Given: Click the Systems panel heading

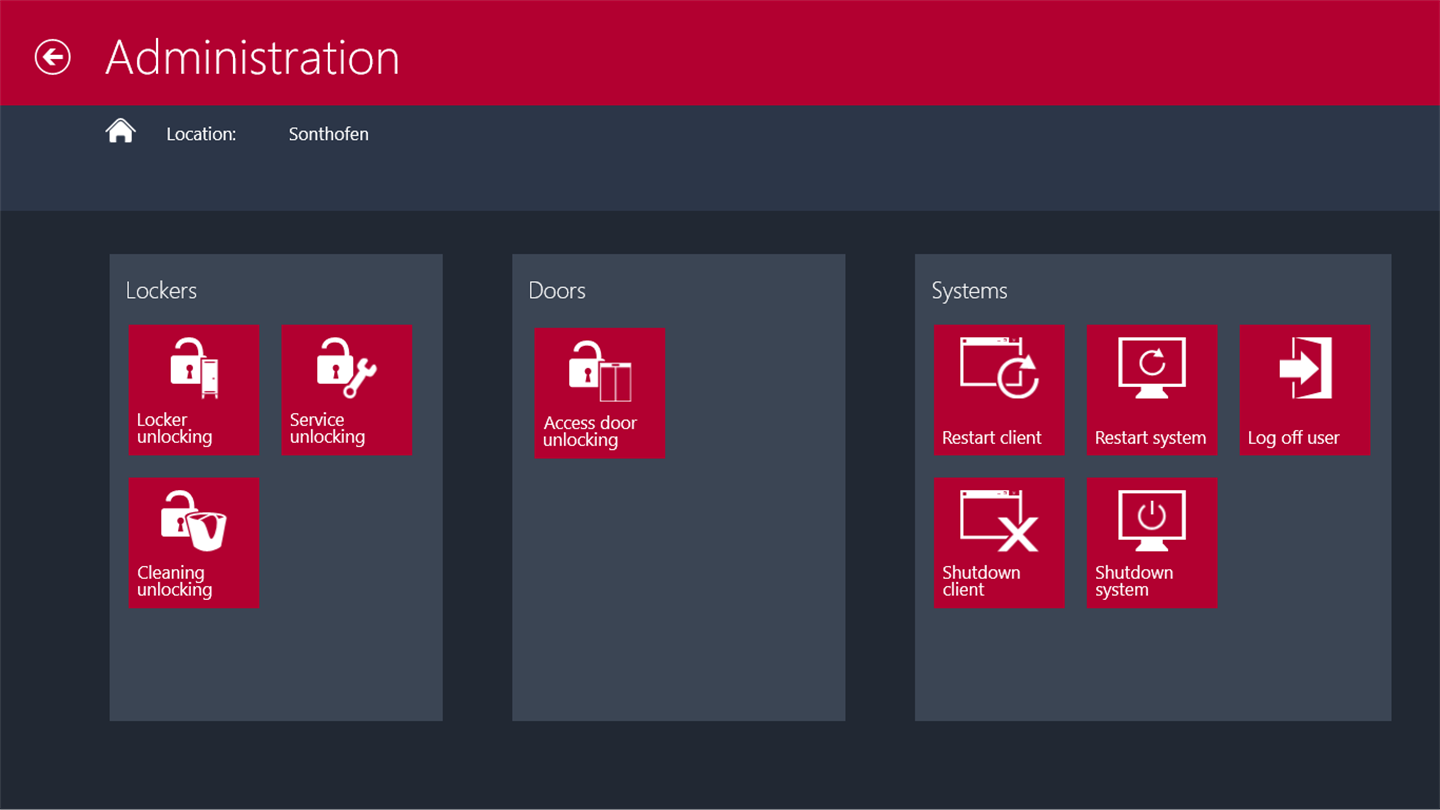Looking at the screenshot, I should coord(969,291).
